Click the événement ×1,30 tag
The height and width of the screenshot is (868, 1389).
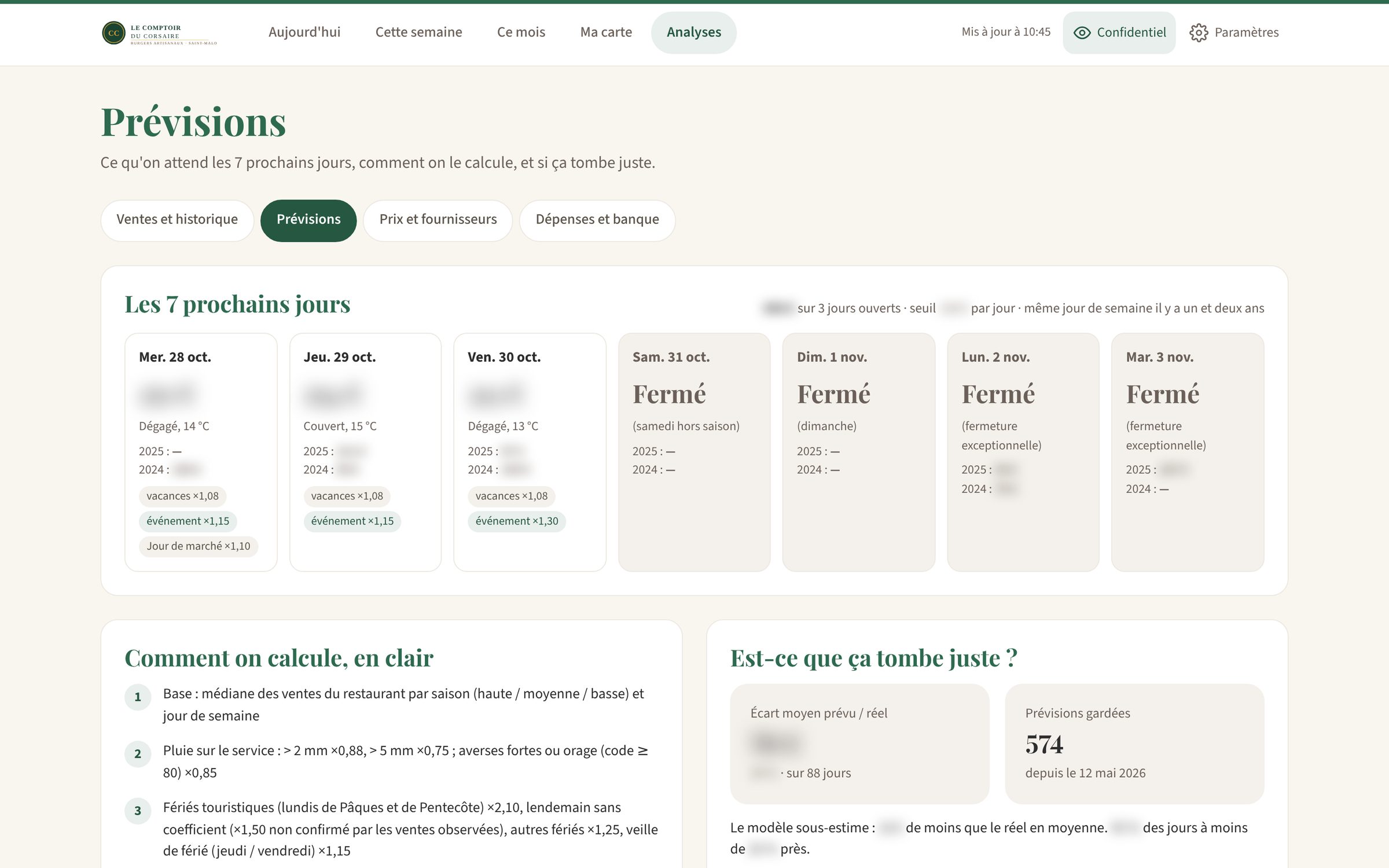pos(517,521)
